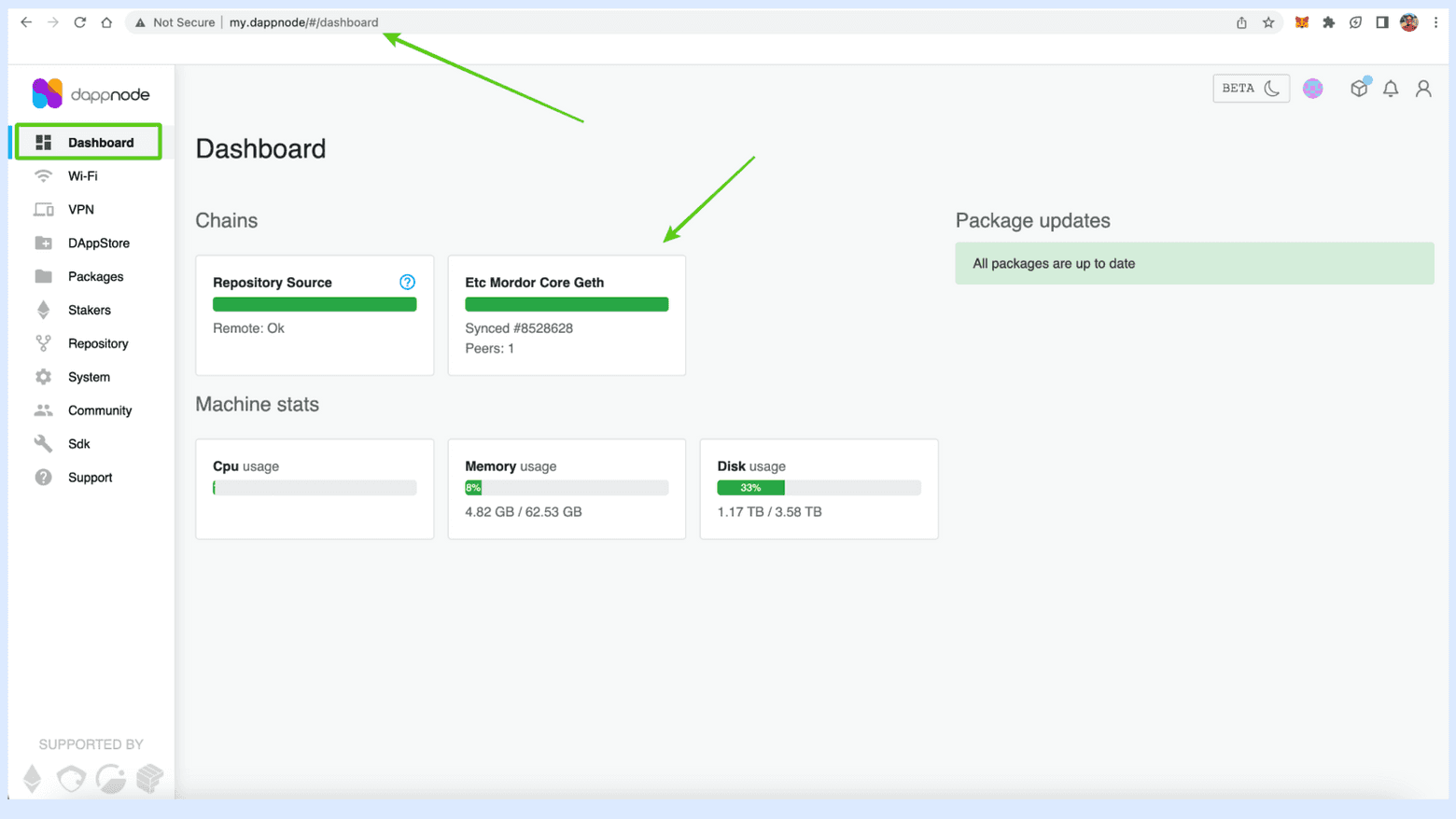The height and width of the screenshot is (819, 1456).
Task: Click the browser share icon
Action: (x=1241, y=22)
